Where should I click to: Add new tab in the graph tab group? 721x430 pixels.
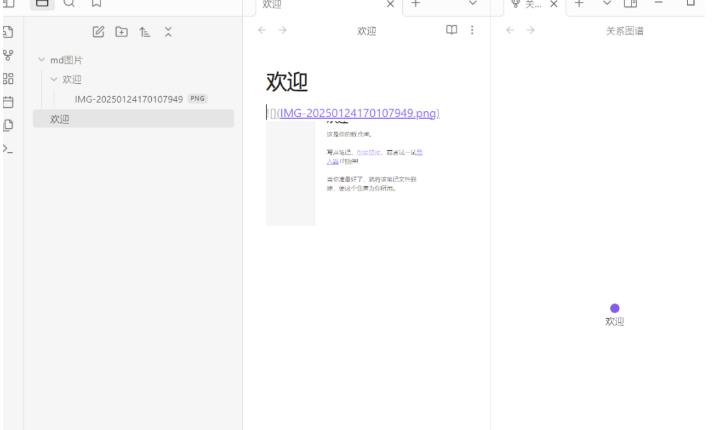(x=579, y=3)
